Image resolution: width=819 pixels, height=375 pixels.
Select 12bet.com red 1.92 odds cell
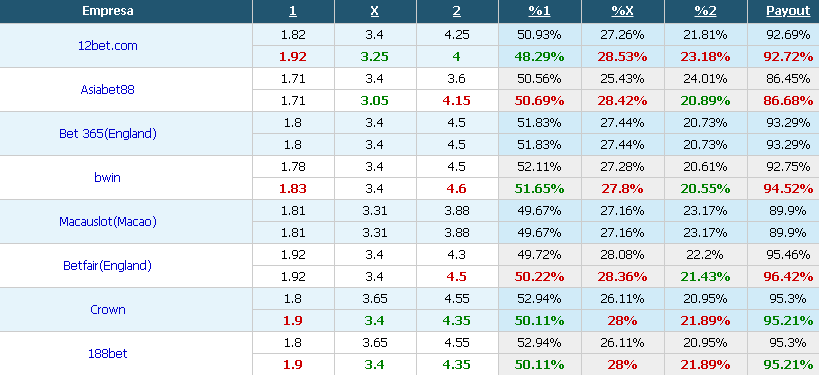293,56
